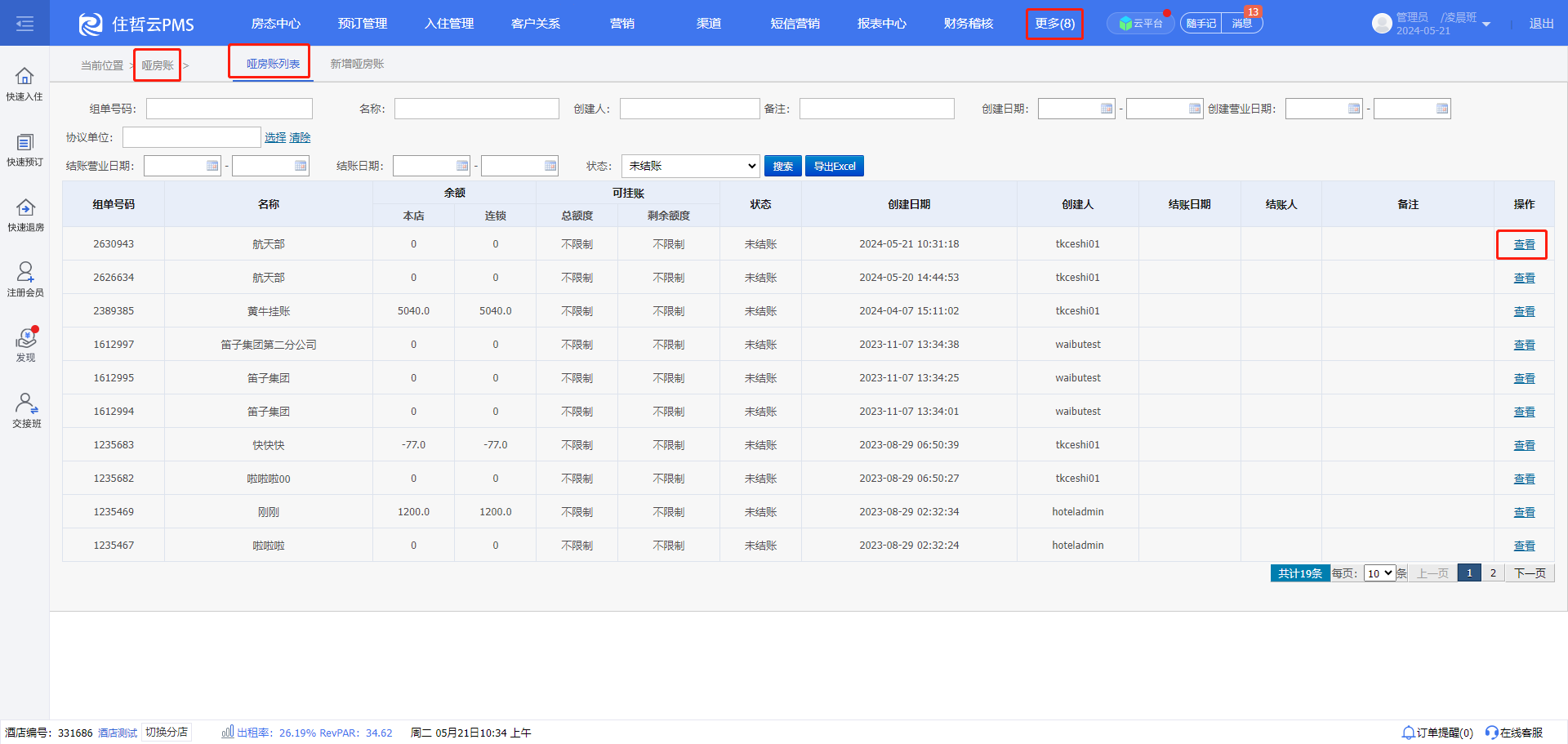1568x744 pixels.
Task: Click the 出租率 chart icon in status bar
Action: (x=228, y=732)
